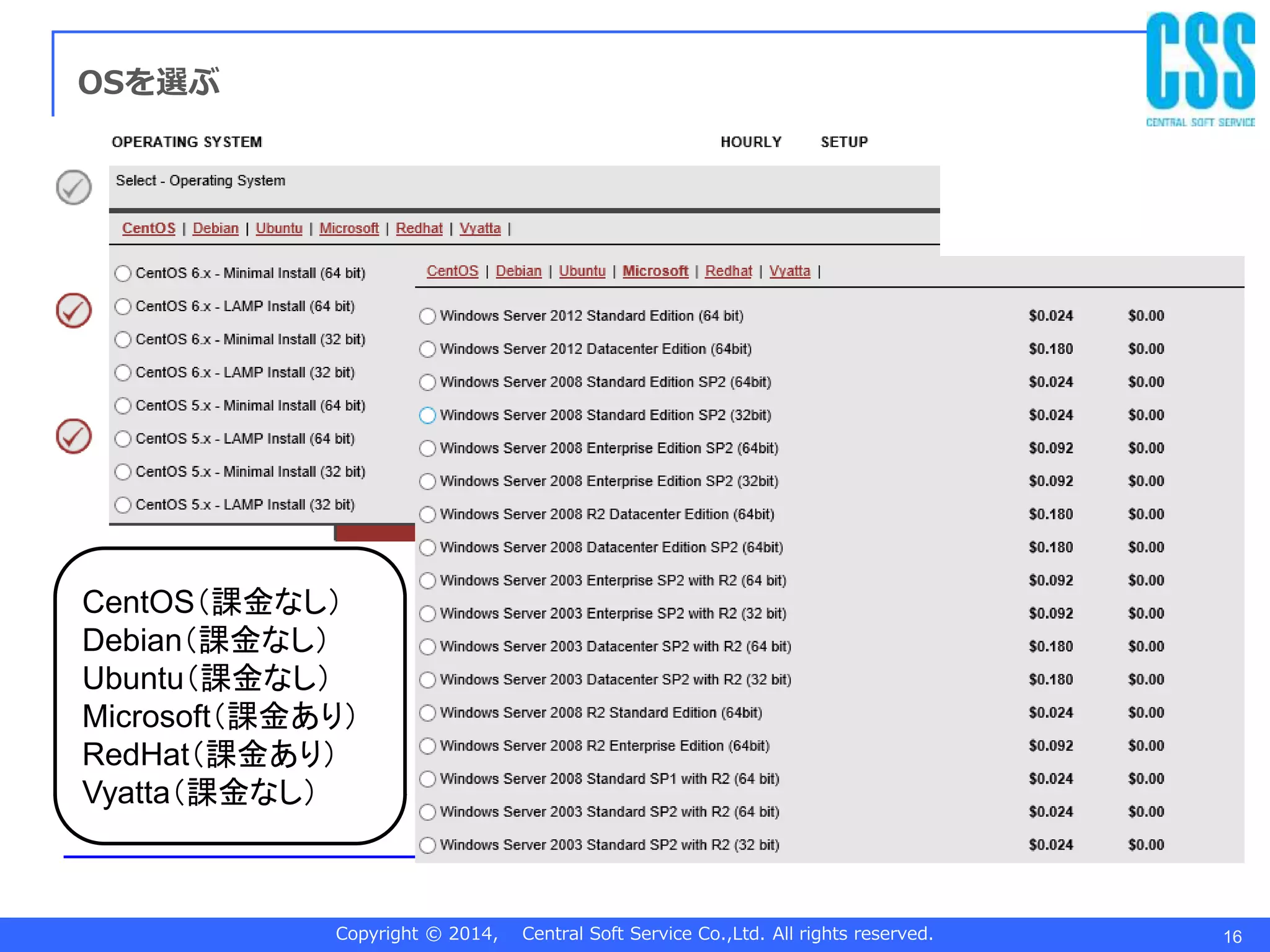This screenshot has height=952, width=1270.
Task: Open the Debian link in upper OS list
Action: click(216, 228)
